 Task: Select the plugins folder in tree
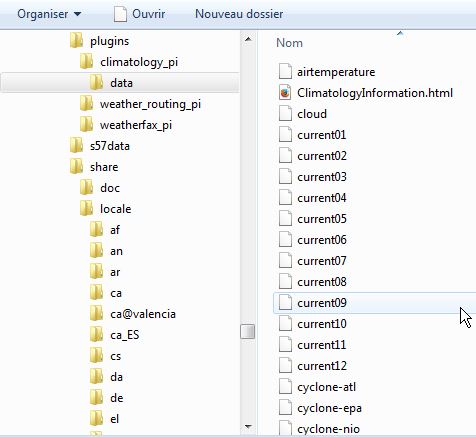tap(109, 41)
